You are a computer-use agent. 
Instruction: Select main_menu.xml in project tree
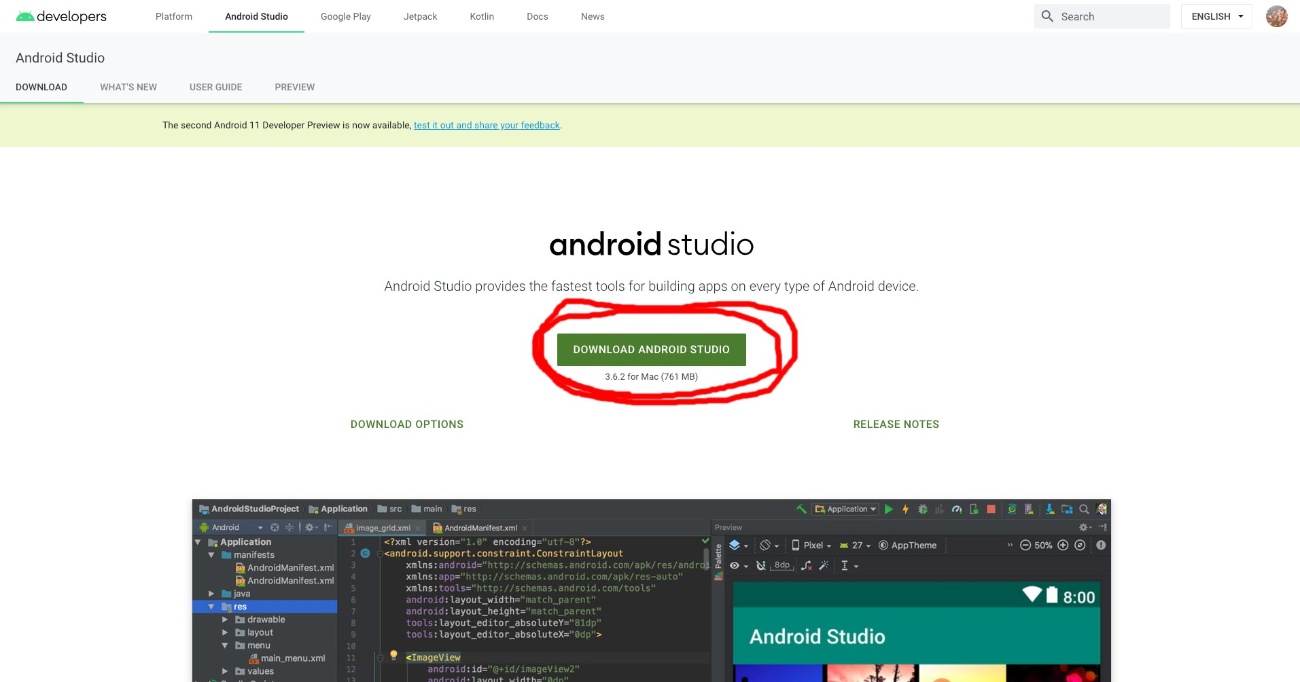point(287,658)
